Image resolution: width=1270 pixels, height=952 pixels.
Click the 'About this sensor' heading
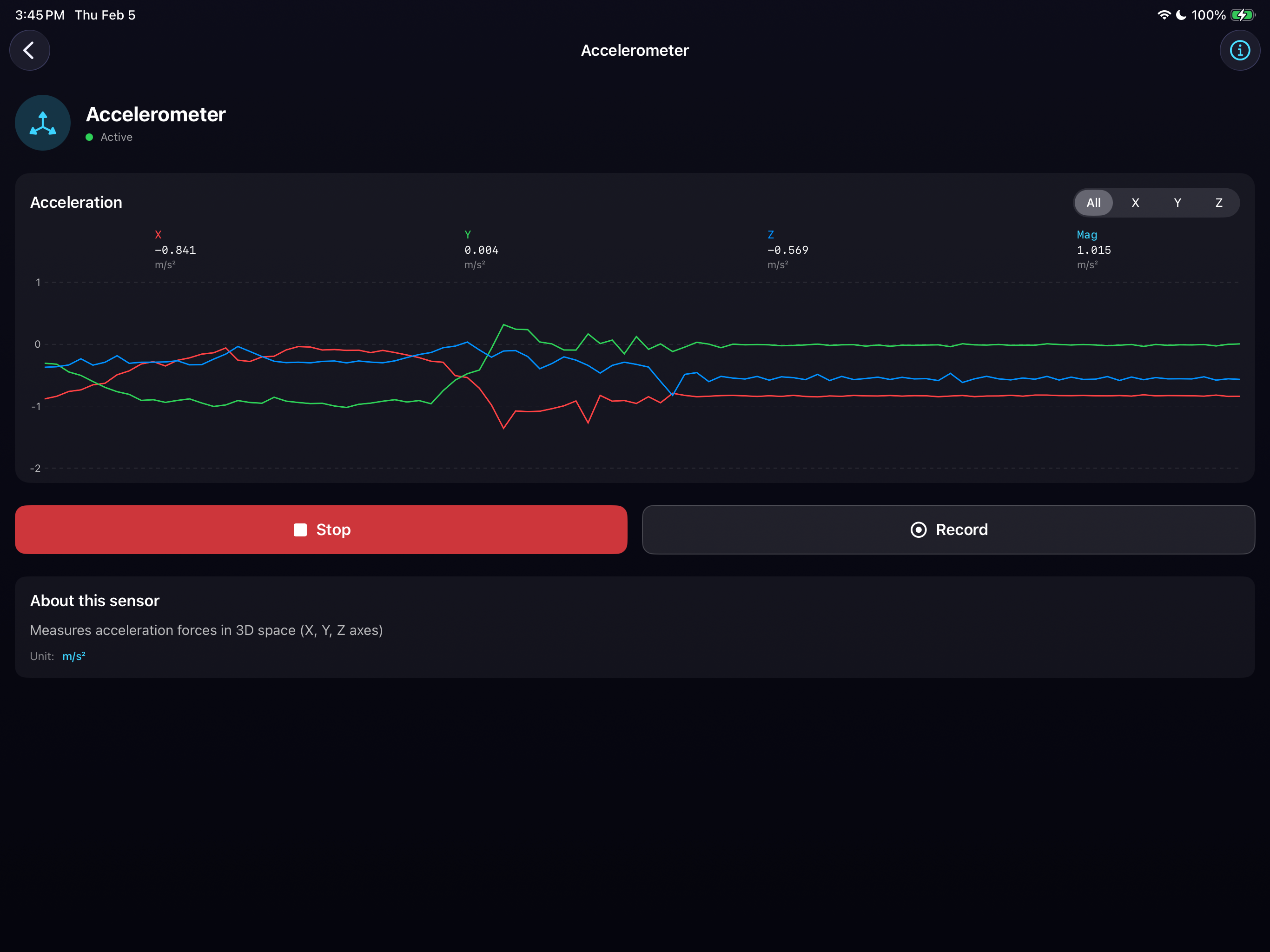point(95,601)
